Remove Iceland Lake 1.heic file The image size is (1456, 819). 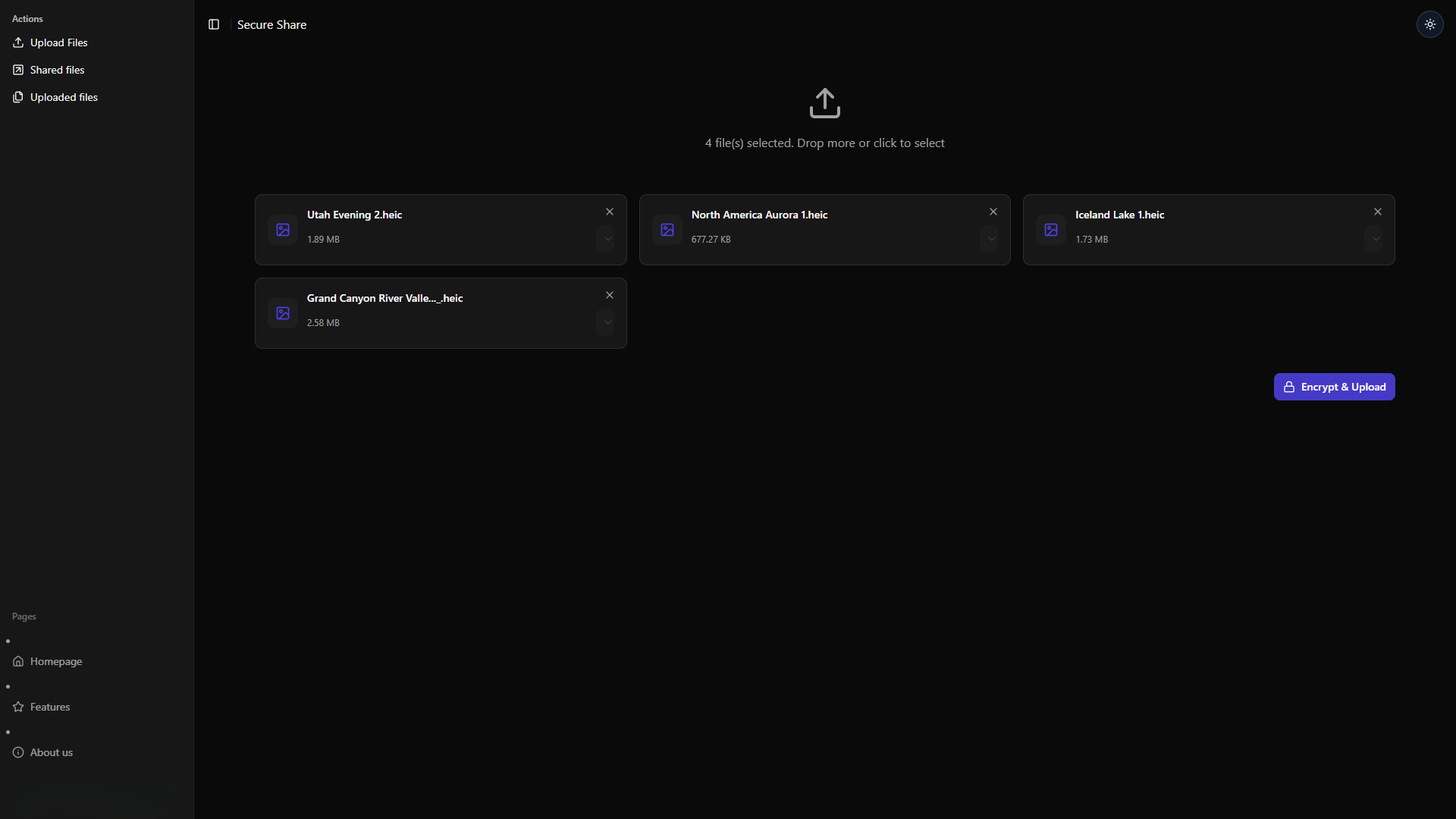1377,212
